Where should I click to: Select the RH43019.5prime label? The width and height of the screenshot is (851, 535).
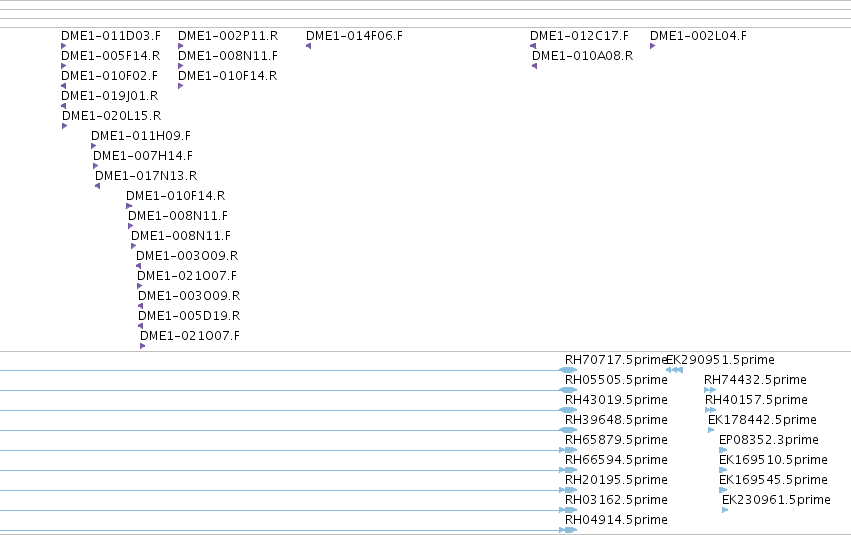click(x=616, y=400)
